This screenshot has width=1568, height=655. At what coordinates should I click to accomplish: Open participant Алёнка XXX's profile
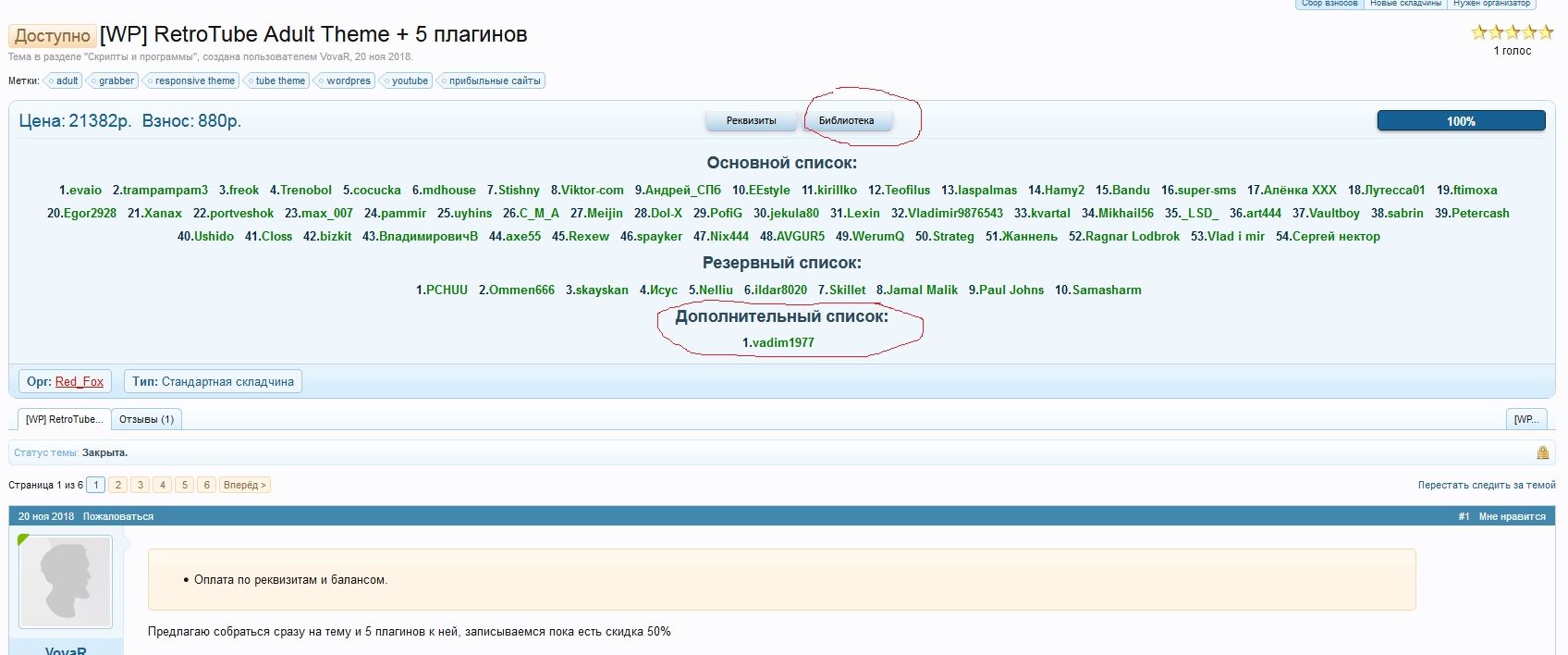[1300, 190]
